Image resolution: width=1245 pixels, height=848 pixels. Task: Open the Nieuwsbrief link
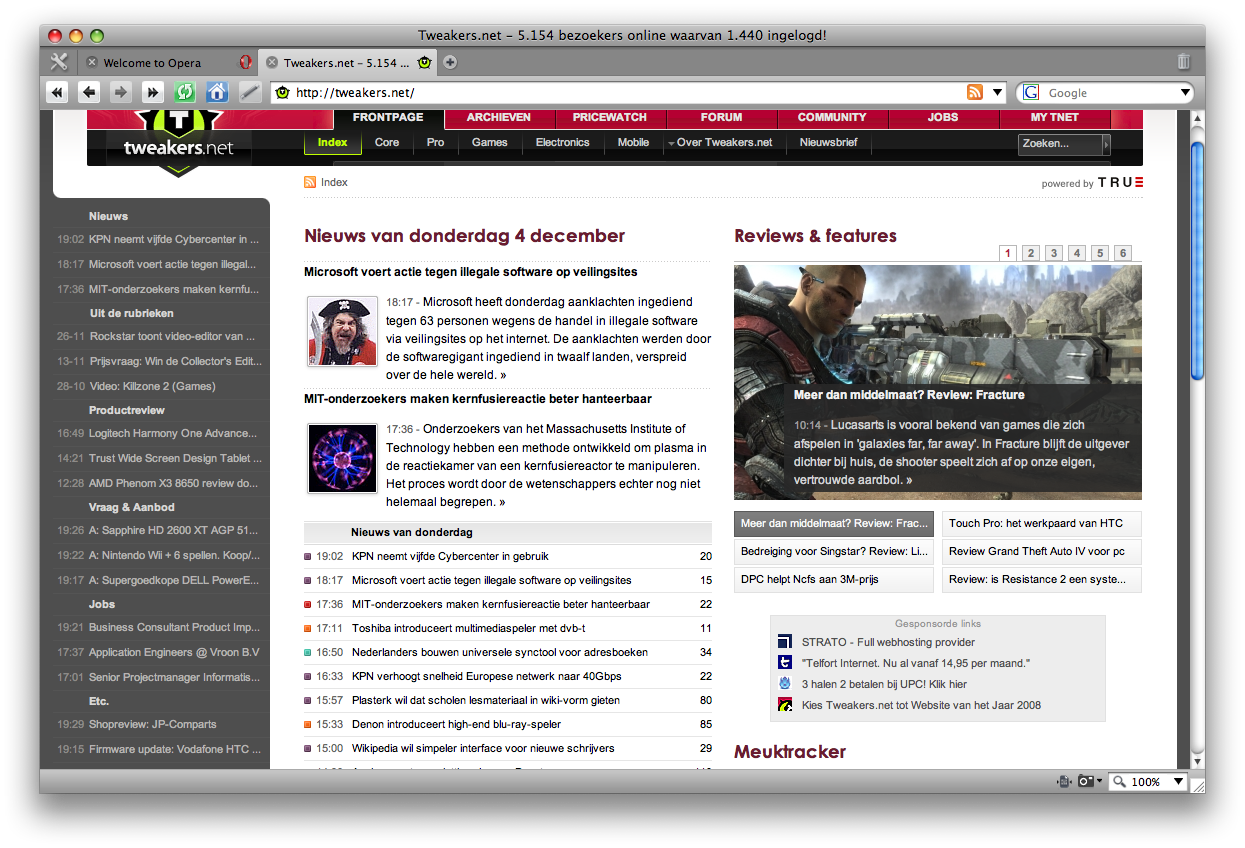pos(828,143)
